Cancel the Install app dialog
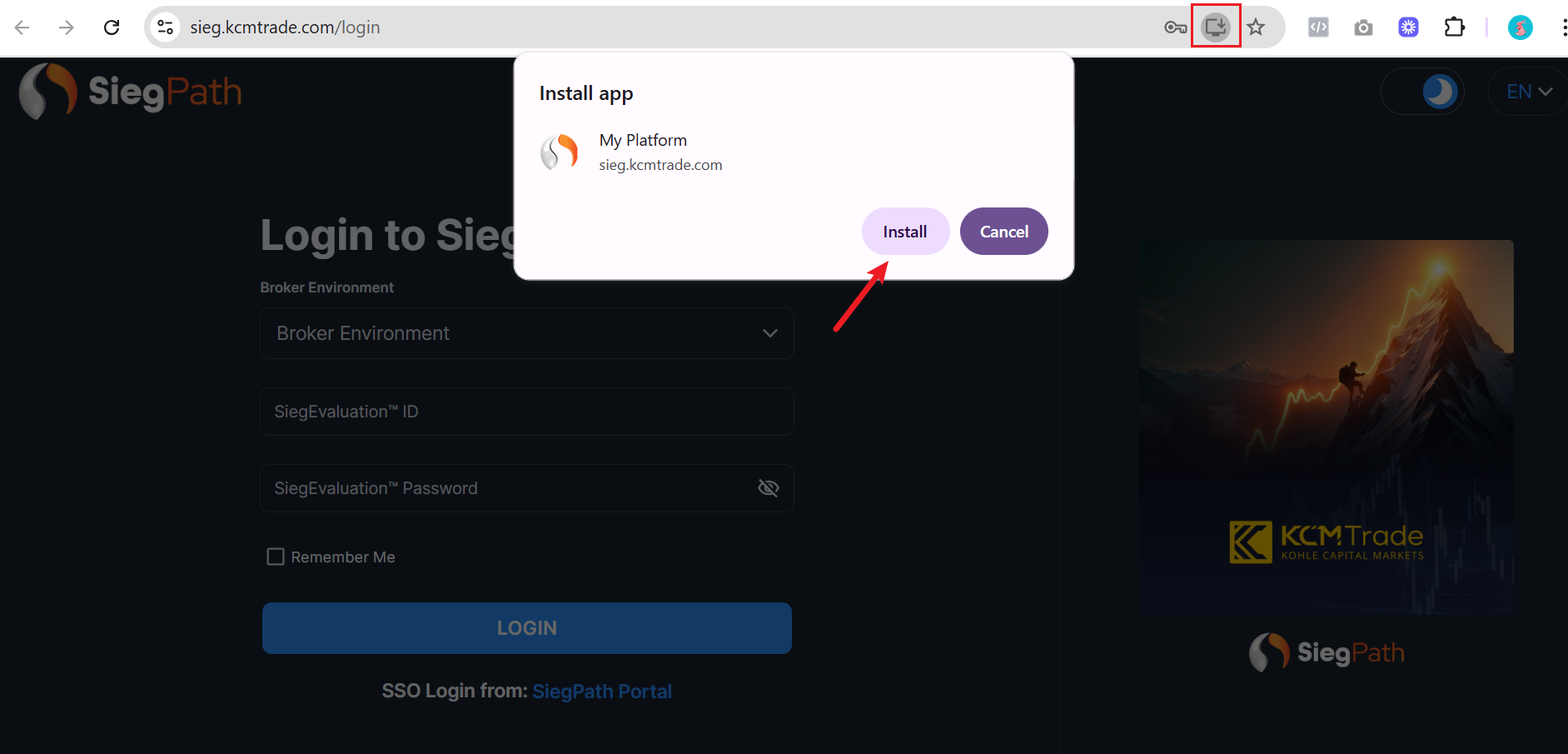Viewport: 1568px width, 754px height. tap(1003, 232)
